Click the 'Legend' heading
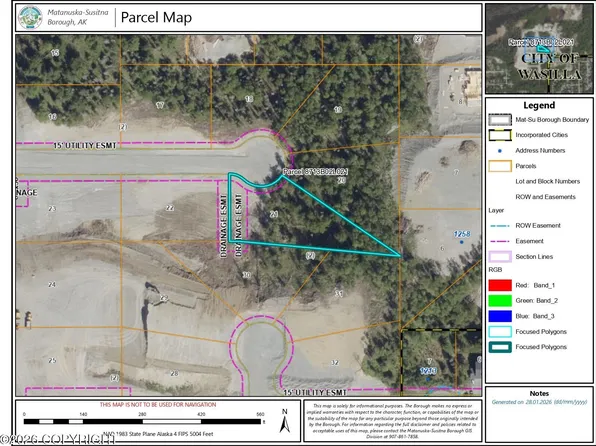The image size is (596, 446). click(x=539, y=105)
